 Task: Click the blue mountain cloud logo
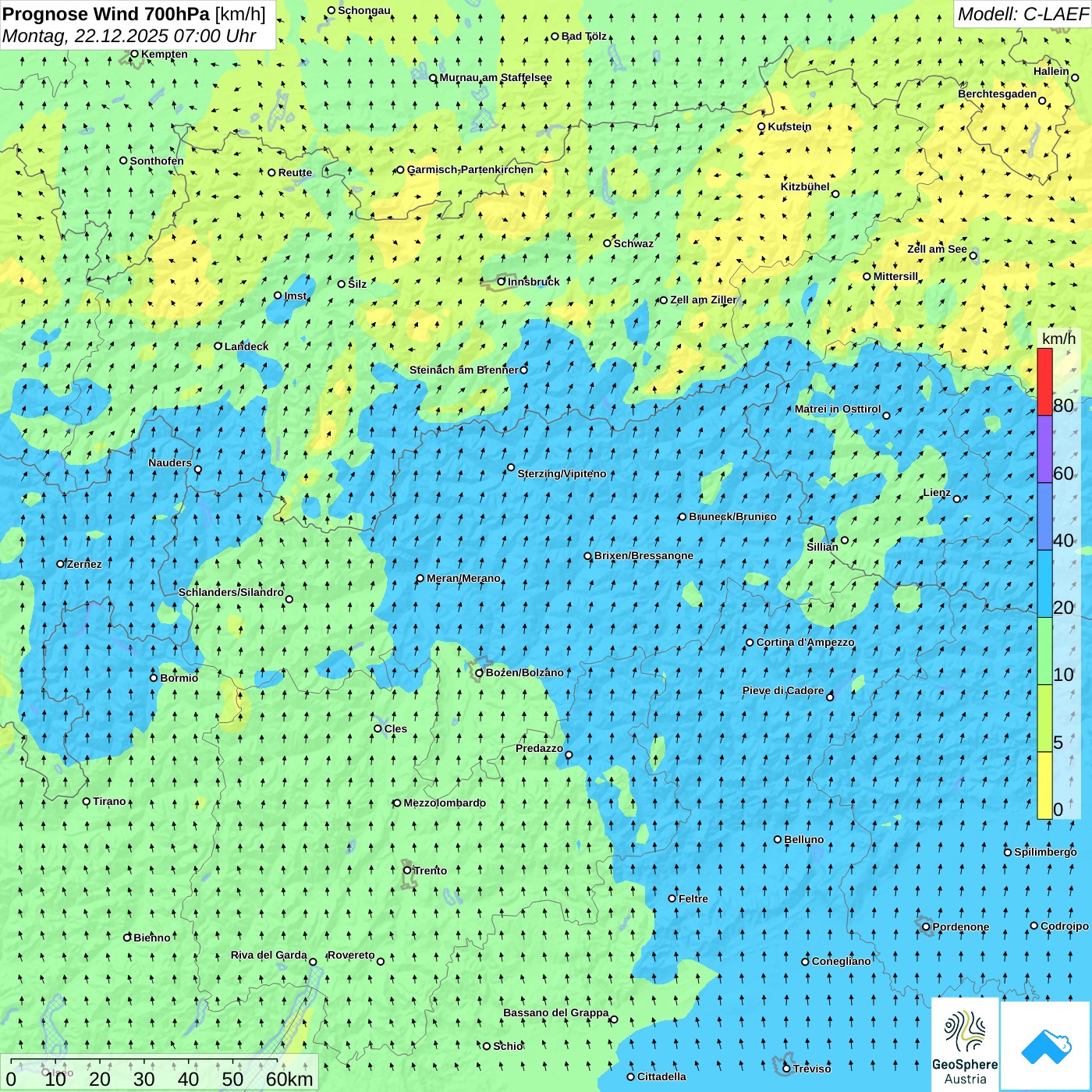point(1045,1046)
